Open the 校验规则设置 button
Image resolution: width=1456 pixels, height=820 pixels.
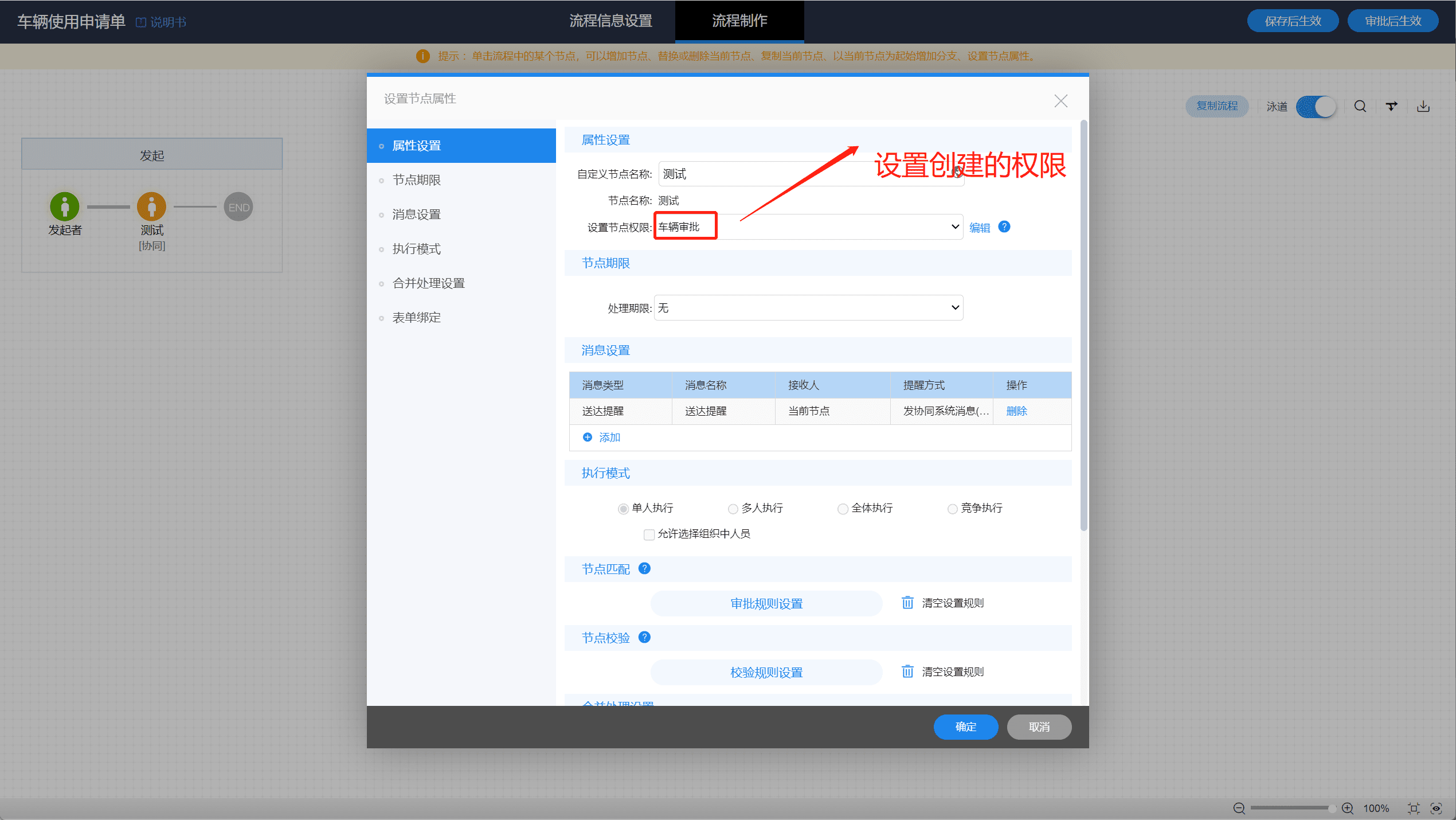pyautogui.click(x=766, y=672)
